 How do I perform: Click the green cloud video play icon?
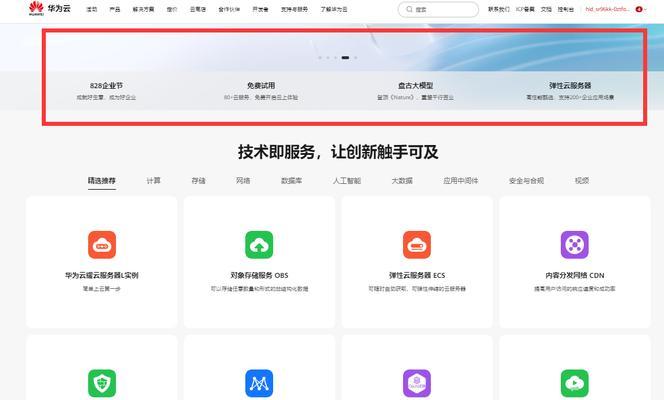(575, 383)
